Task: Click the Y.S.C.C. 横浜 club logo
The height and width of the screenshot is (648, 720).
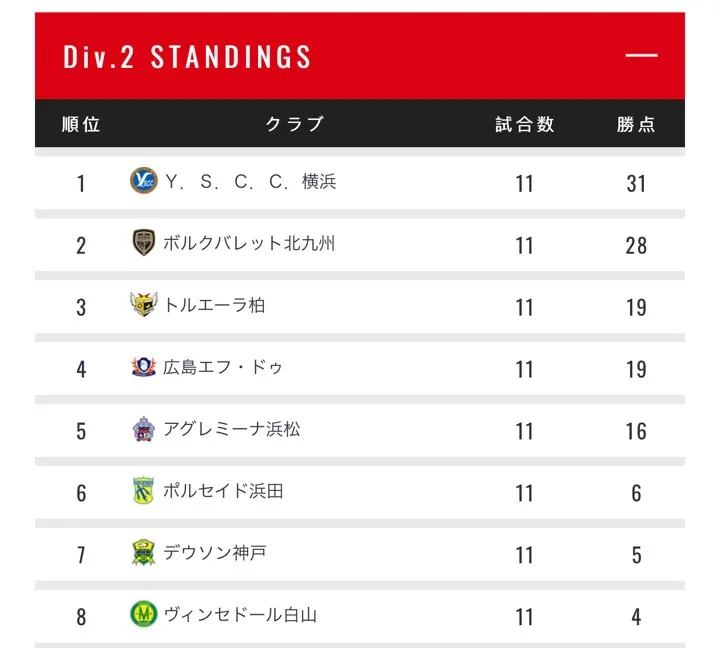Action: pyautogui.click(x=144, y=181)
